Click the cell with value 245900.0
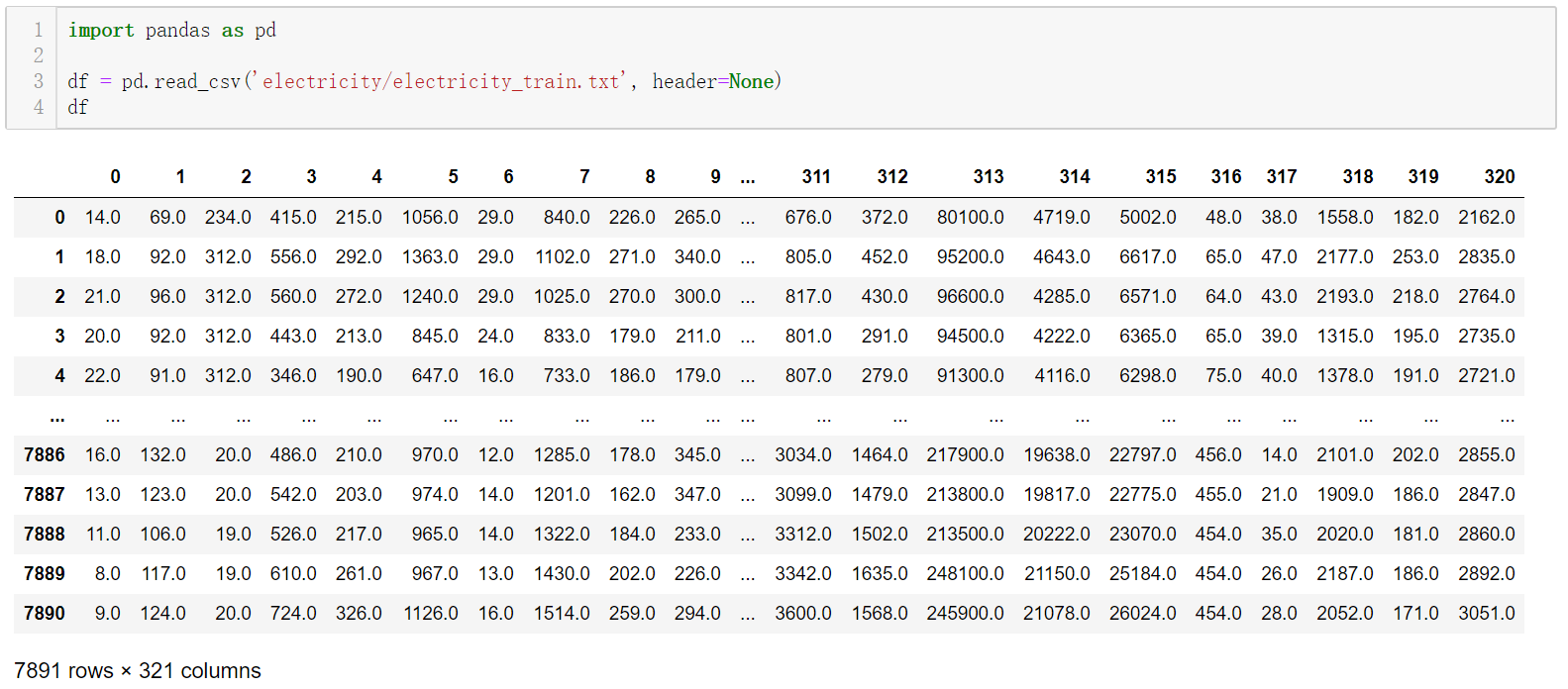 click(966, 613)
